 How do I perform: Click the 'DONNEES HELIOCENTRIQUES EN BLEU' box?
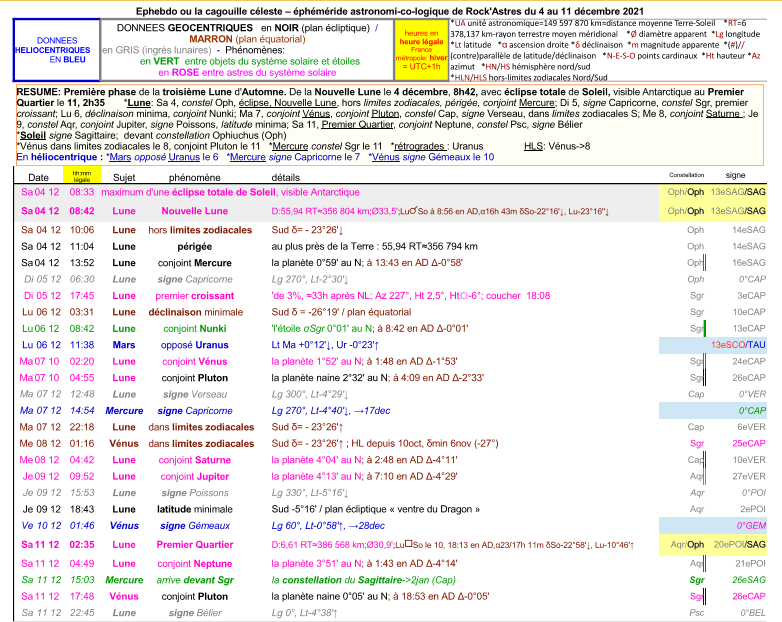(57, 50)
